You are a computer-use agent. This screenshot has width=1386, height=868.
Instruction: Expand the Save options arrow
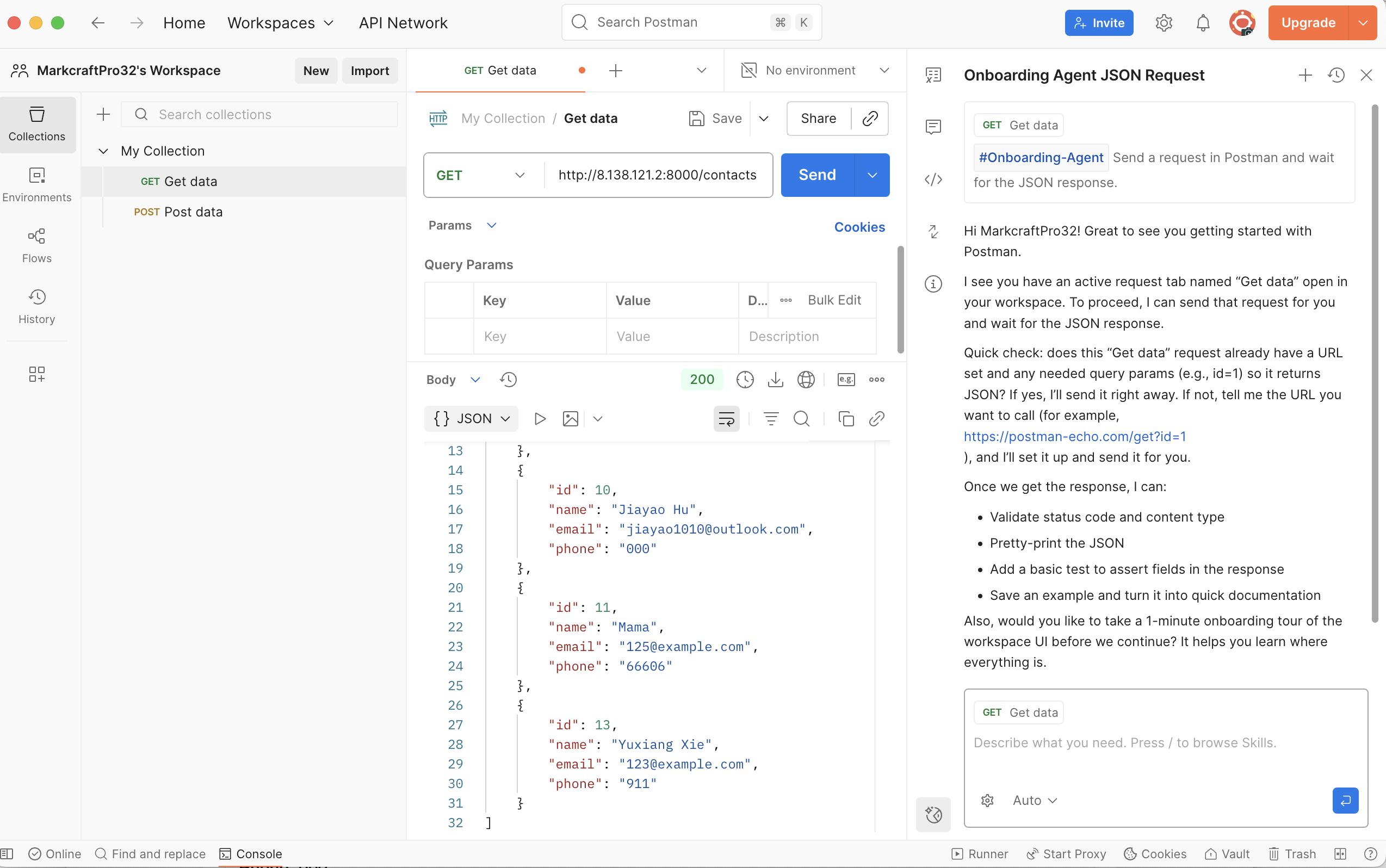click(x=764, y=118)
